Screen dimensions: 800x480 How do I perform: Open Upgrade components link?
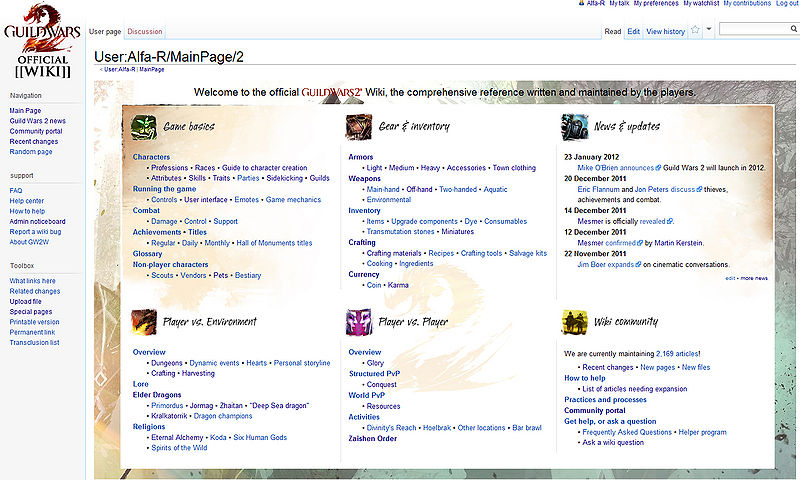pos(424,221)
